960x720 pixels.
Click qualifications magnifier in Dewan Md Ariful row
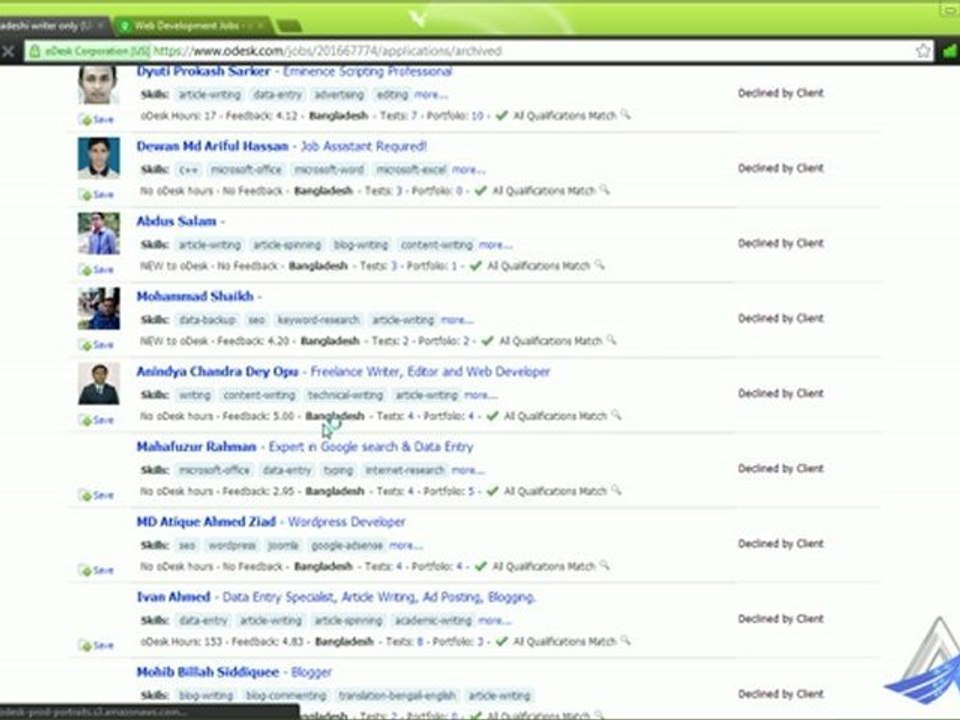[604, 190]
